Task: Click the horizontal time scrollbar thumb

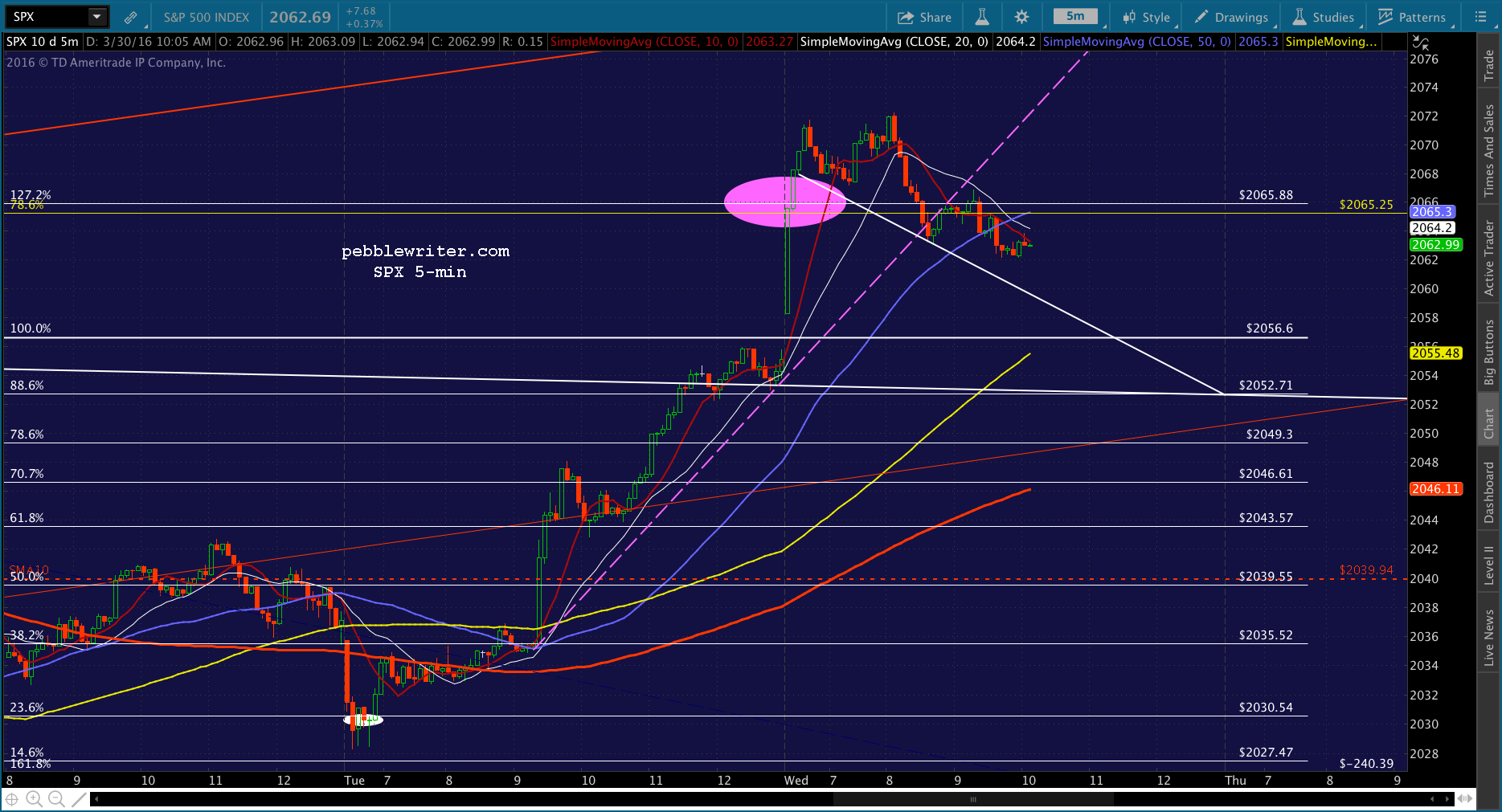Action: [973, 799]
